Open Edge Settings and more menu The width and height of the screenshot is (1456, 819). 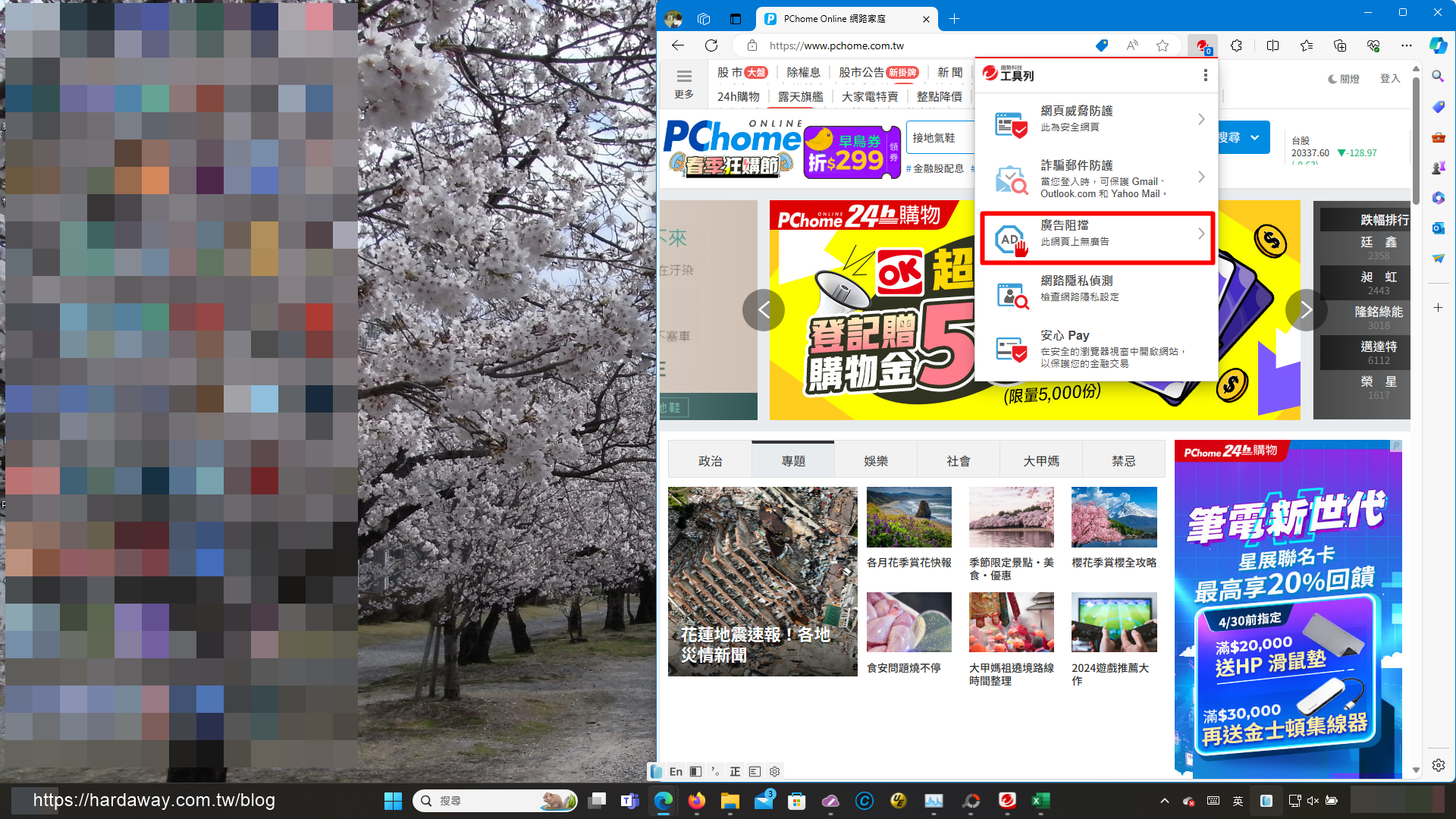coord(1407,45)
